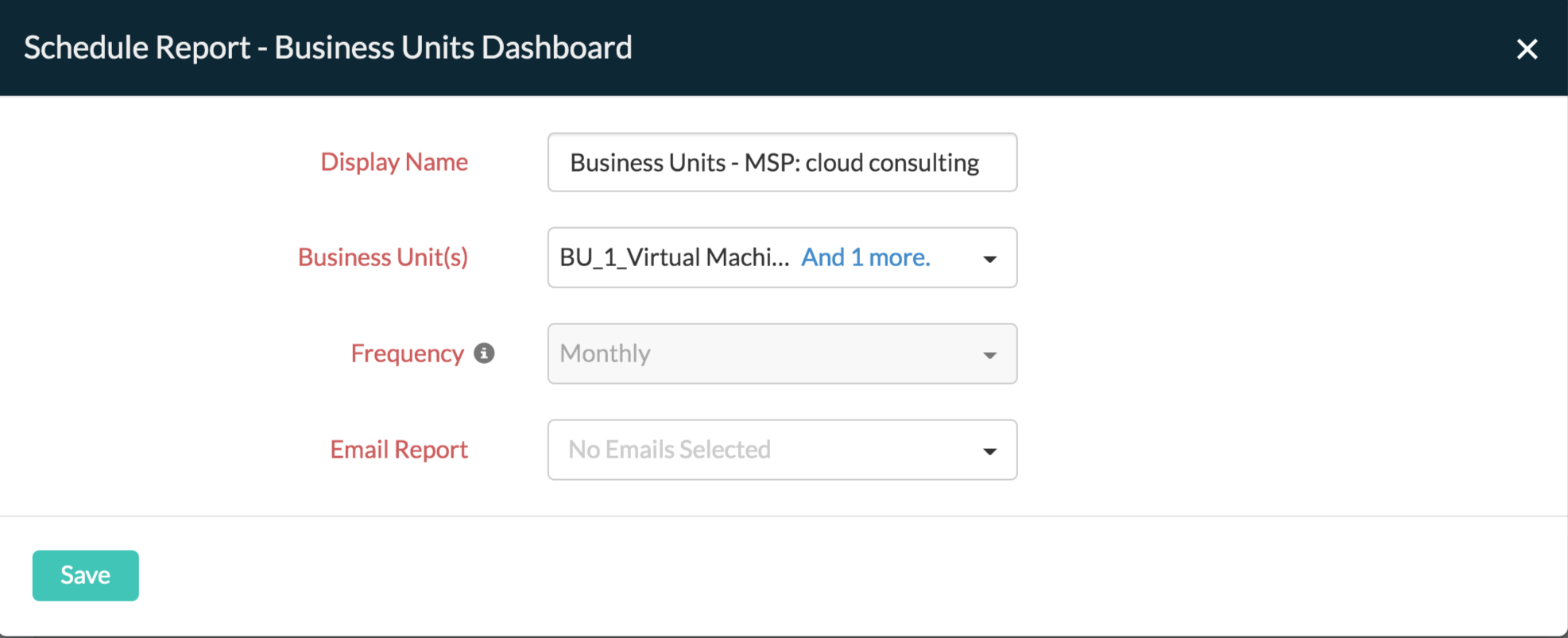The height and width of the screenshot is (638, 1568).
Task: Click the 'Monthly' frequency value
Action: pos(605,354)
